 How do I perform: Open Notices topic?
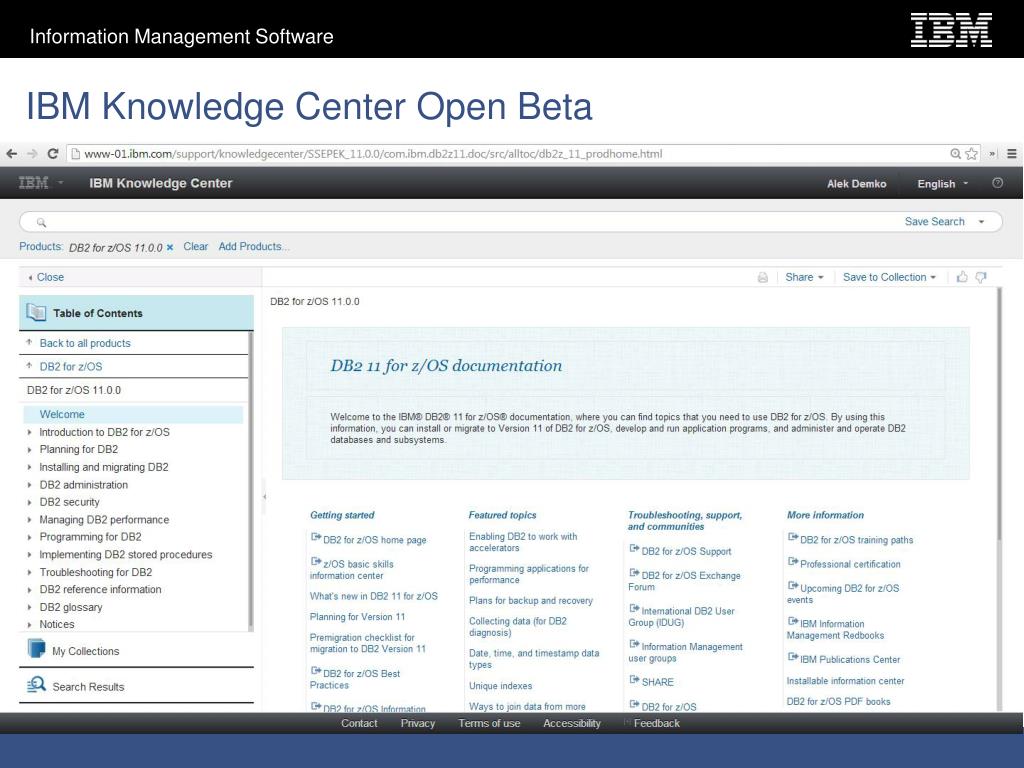[x=57, y=624]
